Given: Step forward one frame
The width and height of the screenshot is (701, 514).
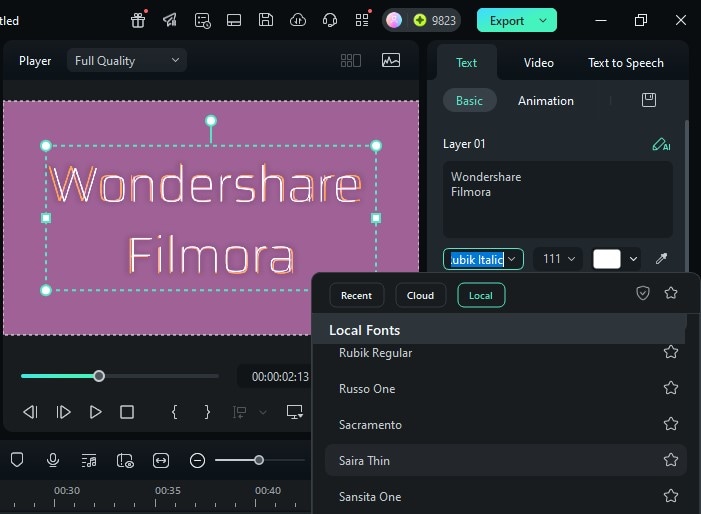Looking at the screenshot, I should [x=63, y=412].
